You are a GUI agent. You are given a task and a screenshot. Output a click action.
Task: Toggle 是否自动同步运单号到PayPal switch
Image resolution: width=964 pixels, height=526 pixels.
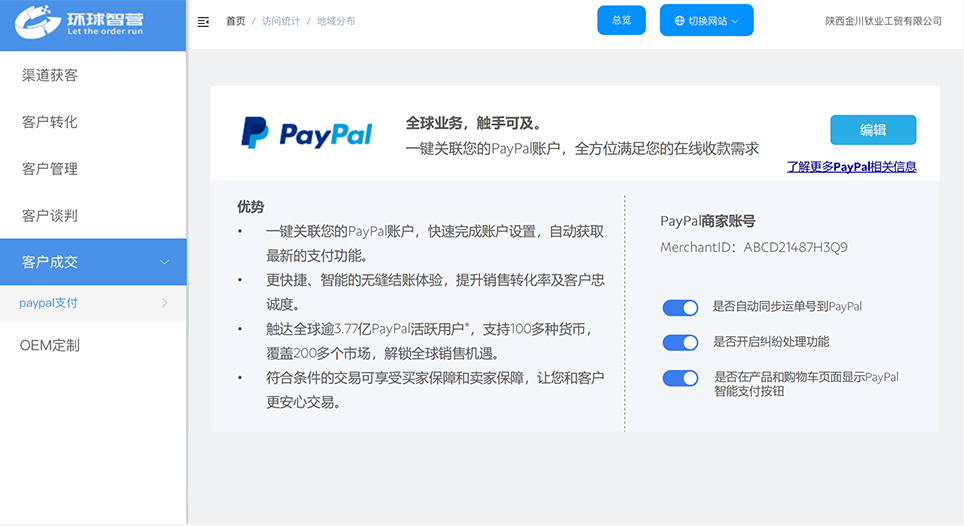(x=680, y=307)
